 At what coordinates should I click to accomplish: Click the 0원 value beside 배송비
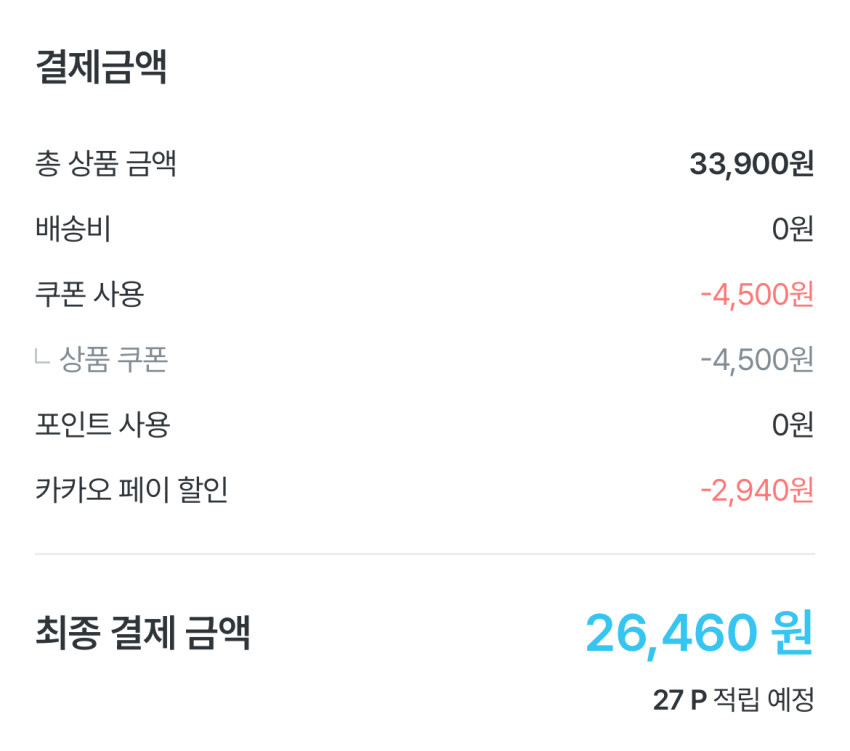point(792,229)
